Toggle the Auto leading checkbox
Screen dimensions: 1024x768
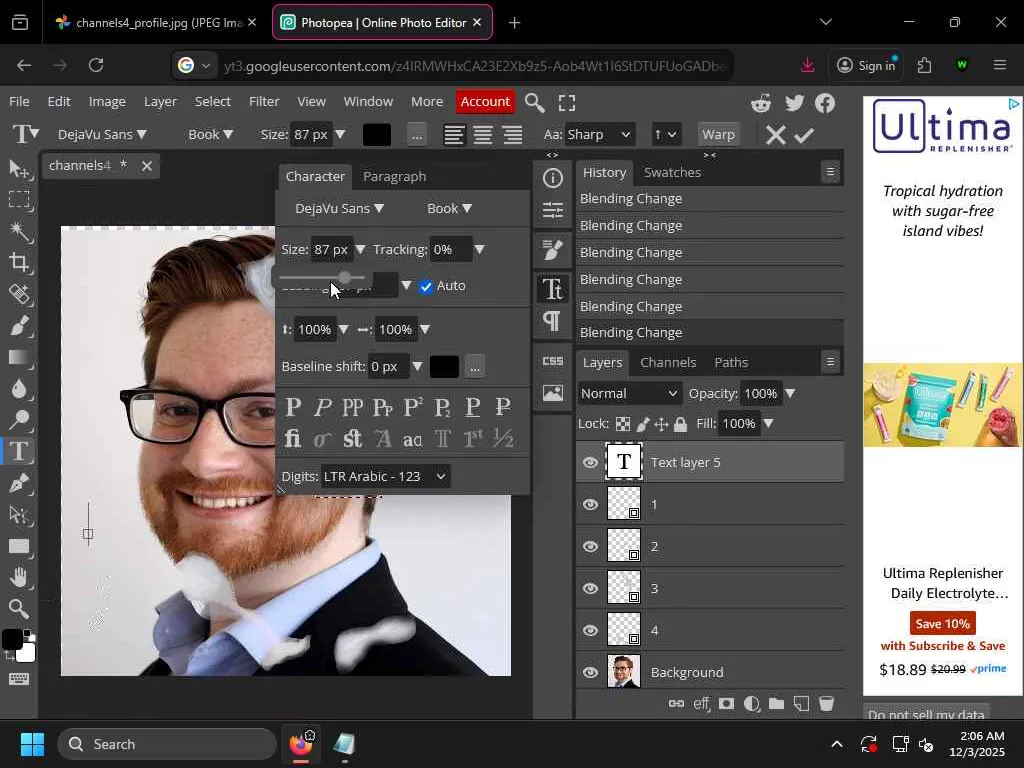pos(427,286)
